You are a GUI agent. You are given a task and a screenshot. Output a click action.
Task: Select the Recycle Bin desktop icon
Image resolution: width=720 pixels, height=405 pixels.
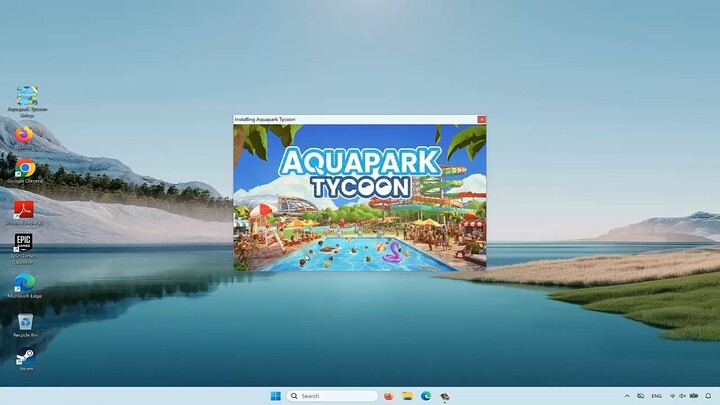[x=25, y=325]
